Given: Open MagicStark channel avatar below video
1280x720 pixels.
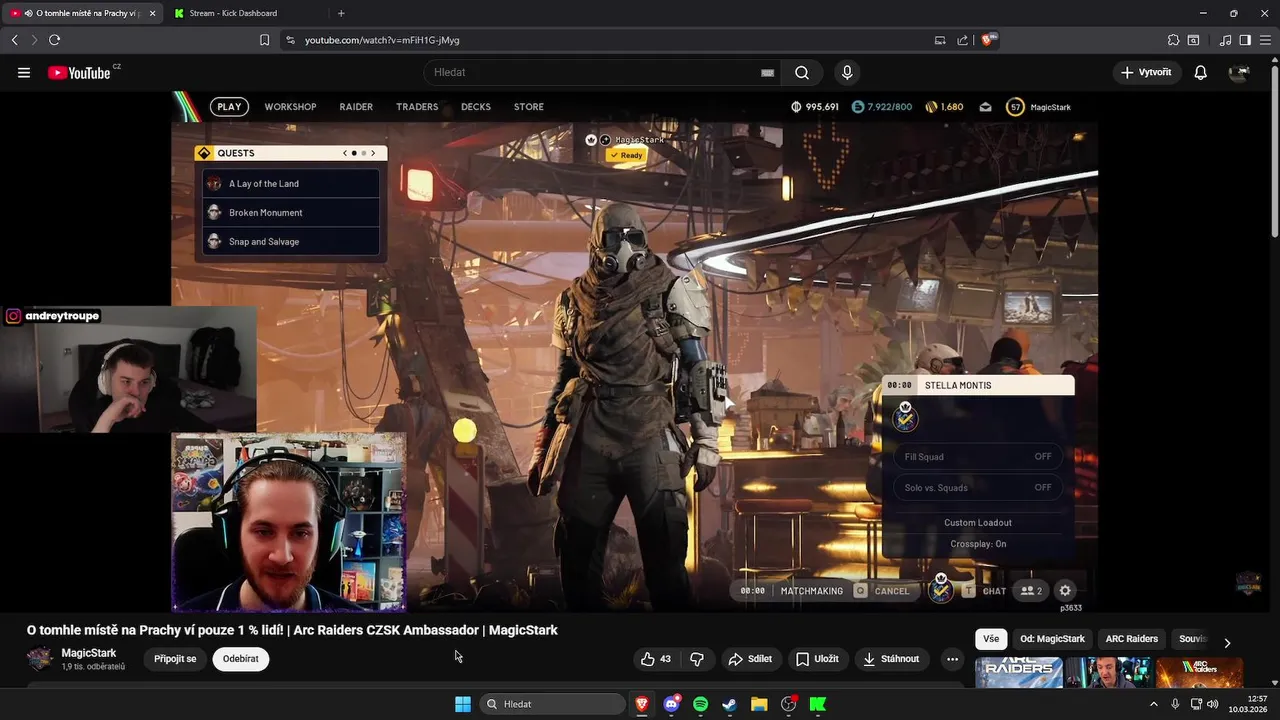Looking at the screenshot, I should tap(40, 658).
